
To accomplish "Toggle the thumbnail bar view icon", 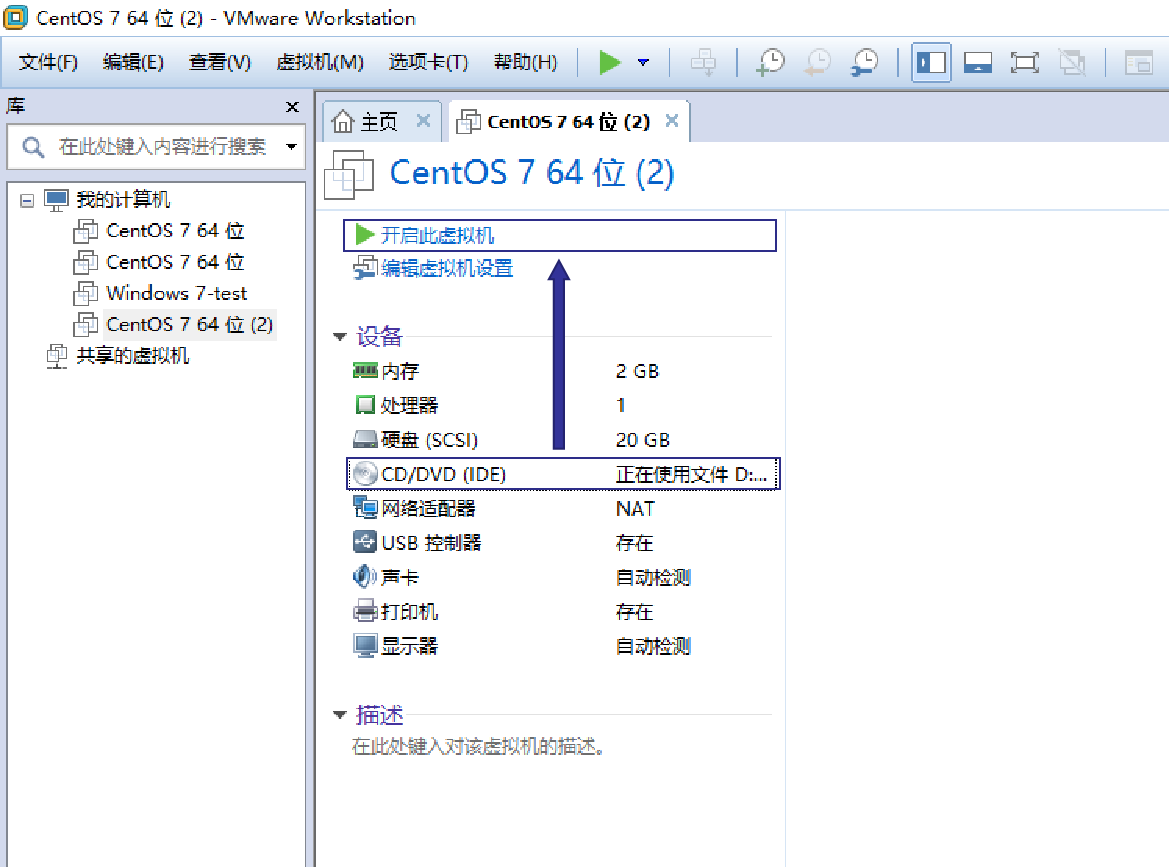I will click(977, 62).
